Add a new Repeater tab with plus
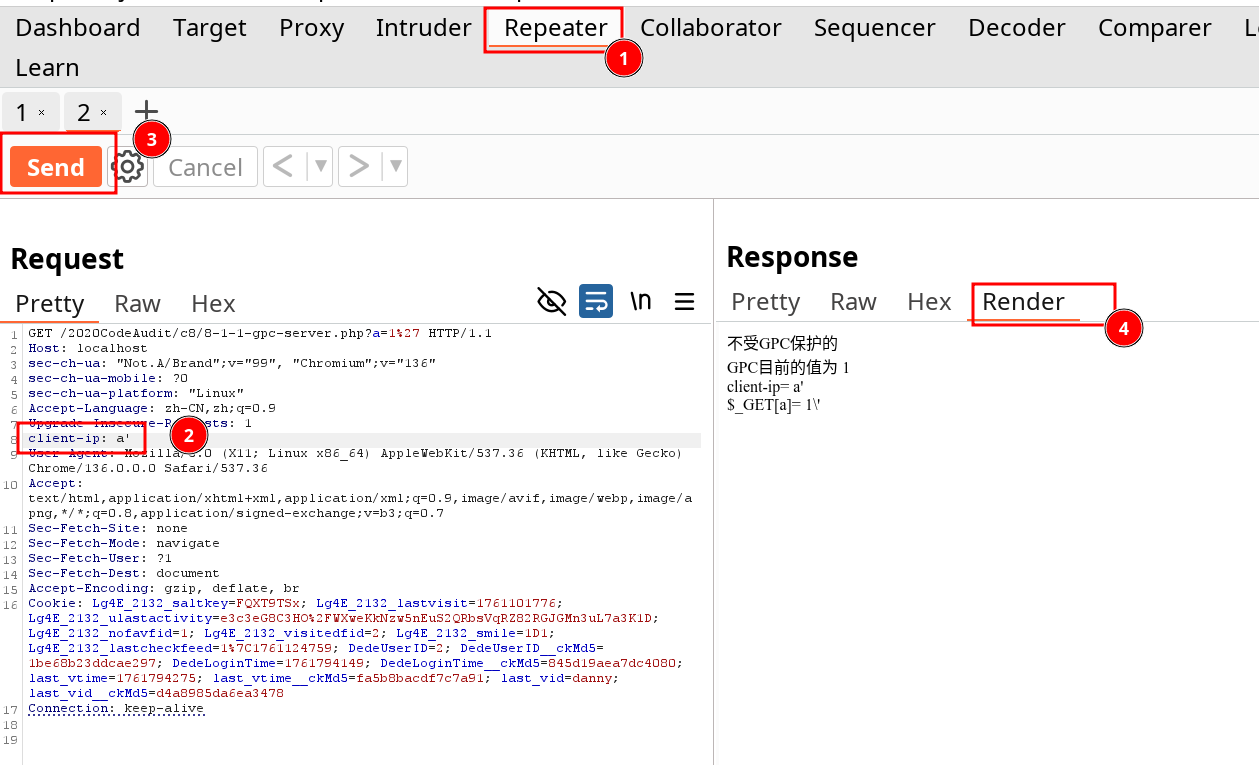This screenshot has height=765, width=1259. 146,112
